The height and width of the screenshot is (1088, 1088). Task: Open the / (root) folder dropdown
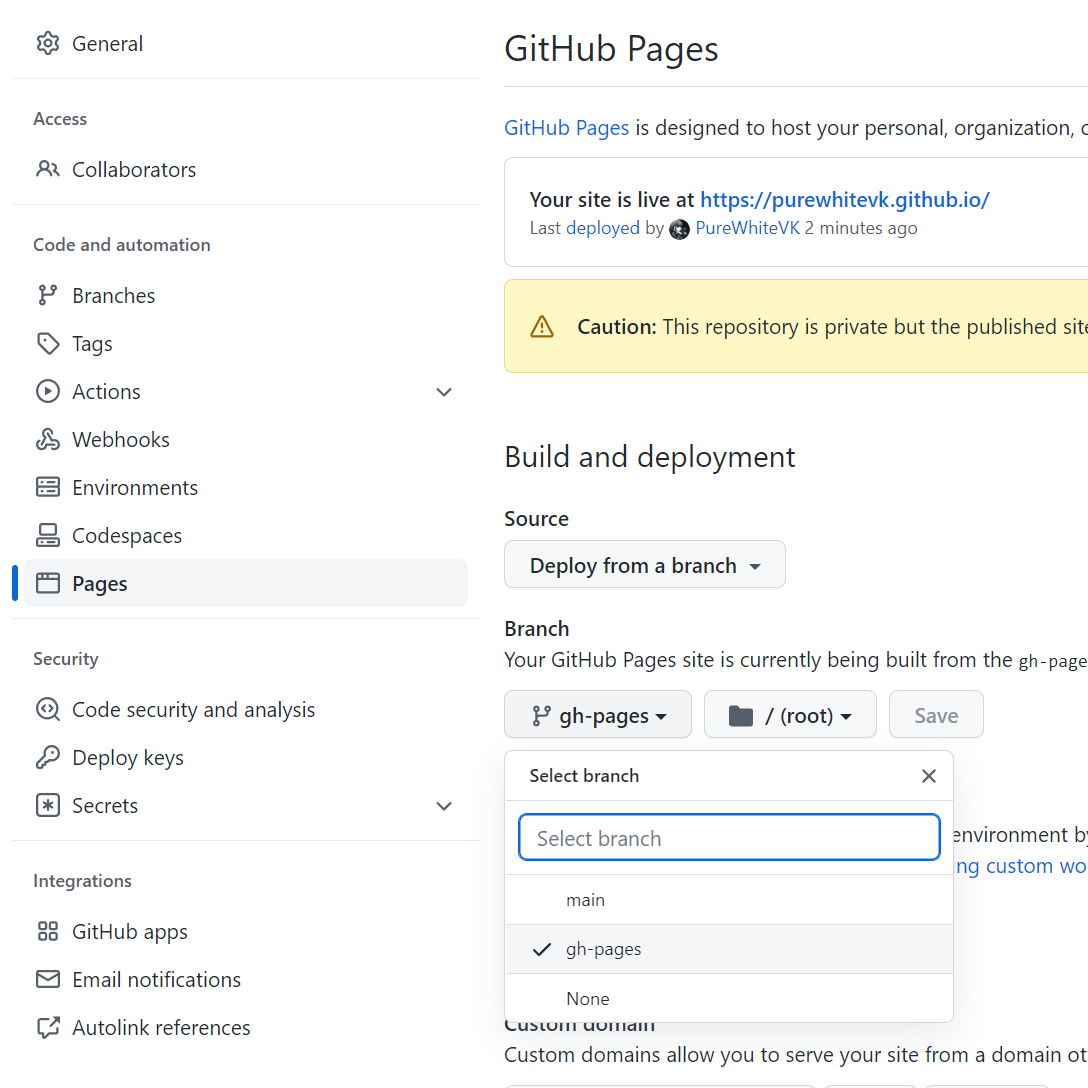click(790, 715)
